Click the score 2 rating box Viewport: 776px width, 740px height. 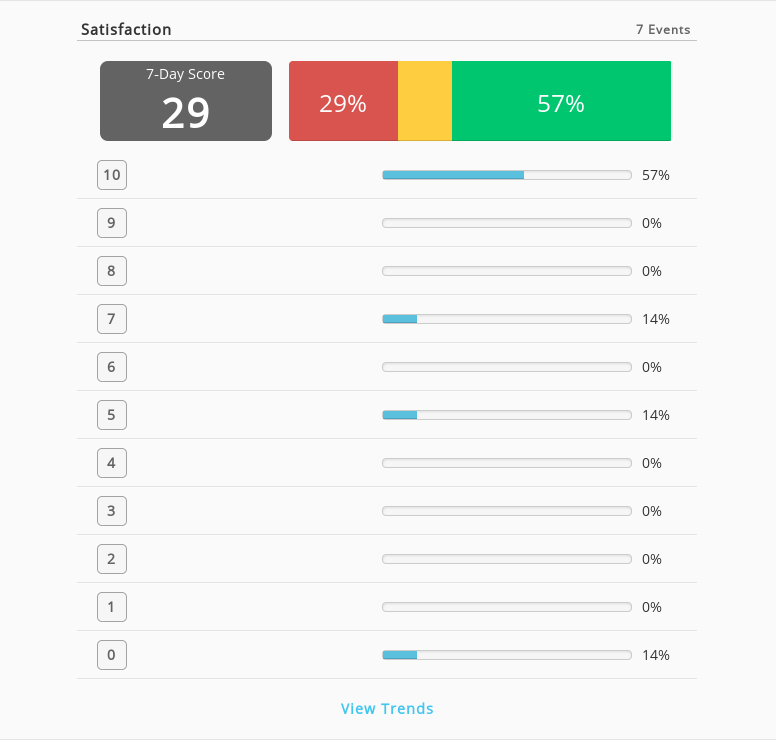point(112,559)
